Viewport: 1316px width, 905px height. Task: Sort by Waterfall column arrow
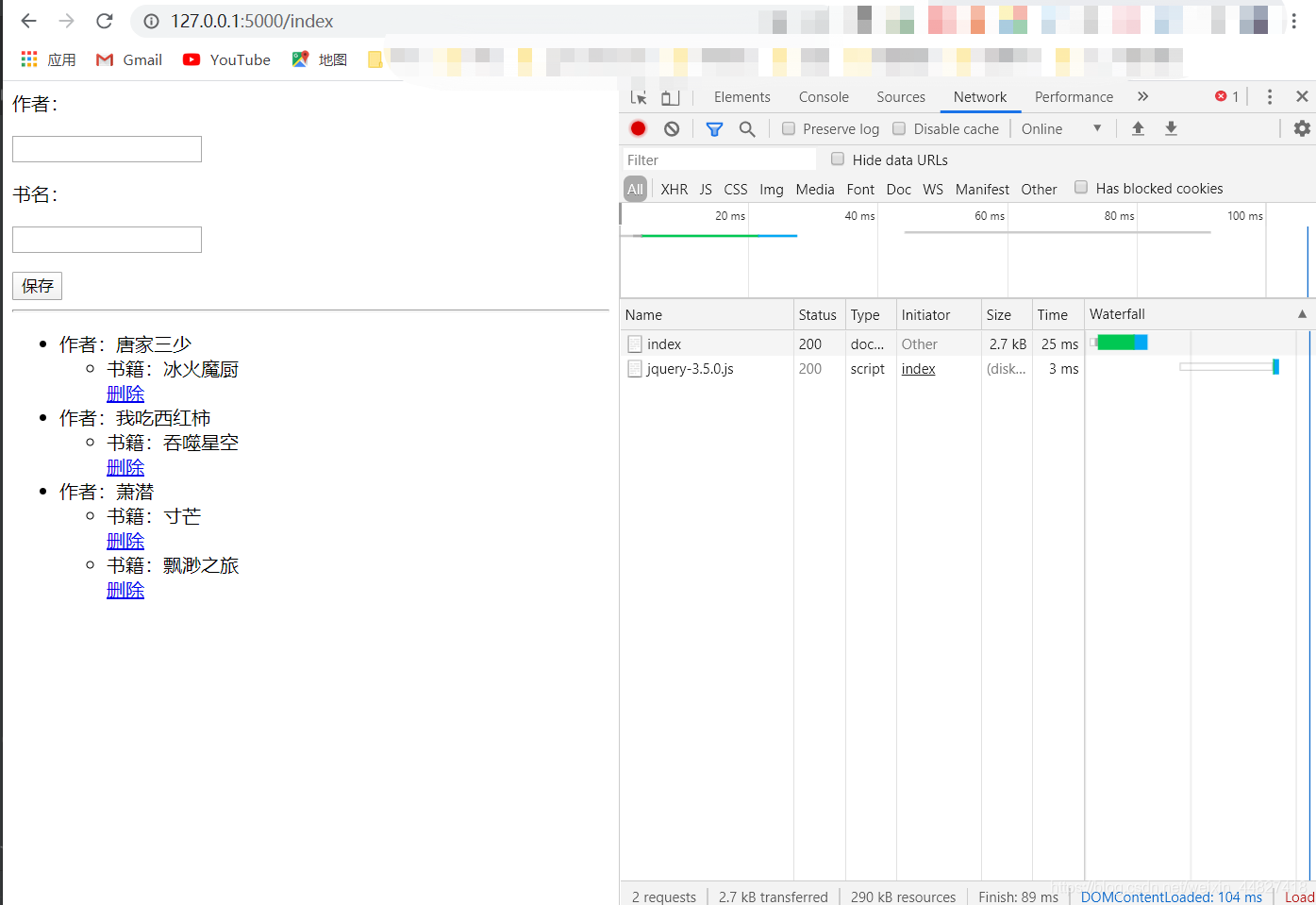1302,314
